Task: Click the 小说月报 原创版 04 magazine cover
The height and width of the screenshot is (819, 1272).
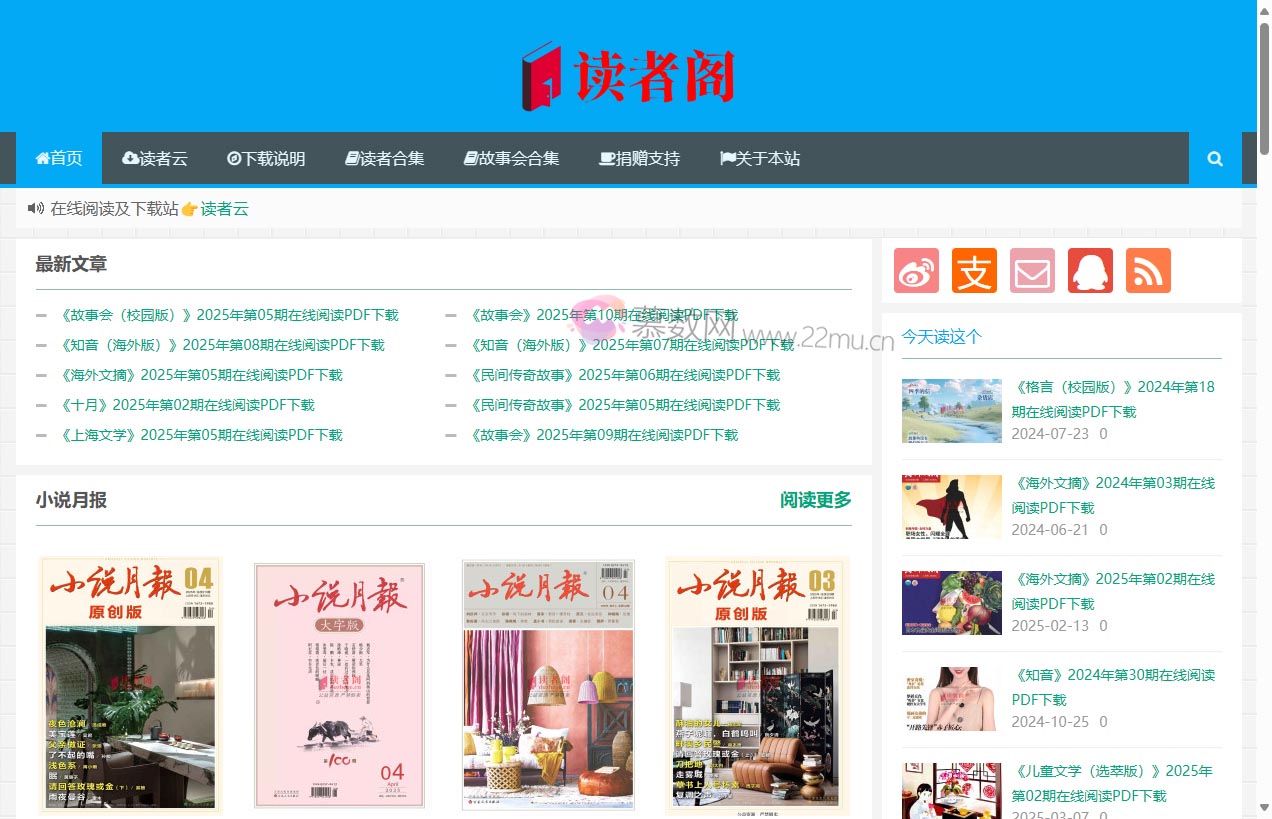Action: [130, 684]
